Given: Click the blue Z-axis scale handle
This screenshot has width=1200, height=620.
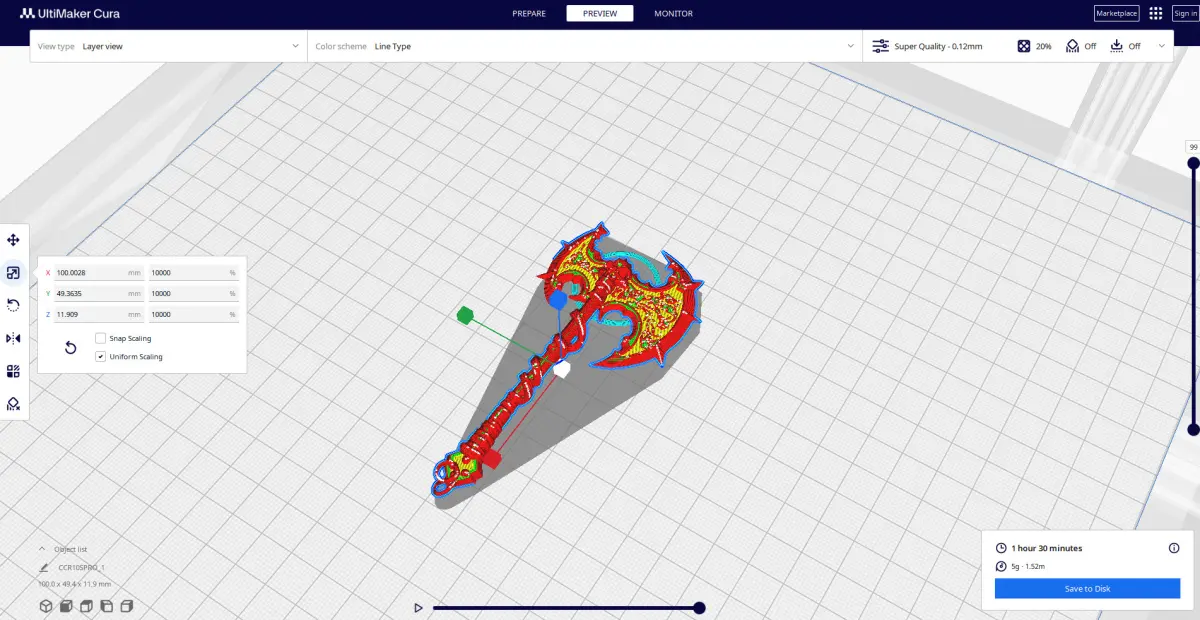Looking at the screenshot, I should tap(558, 300).
